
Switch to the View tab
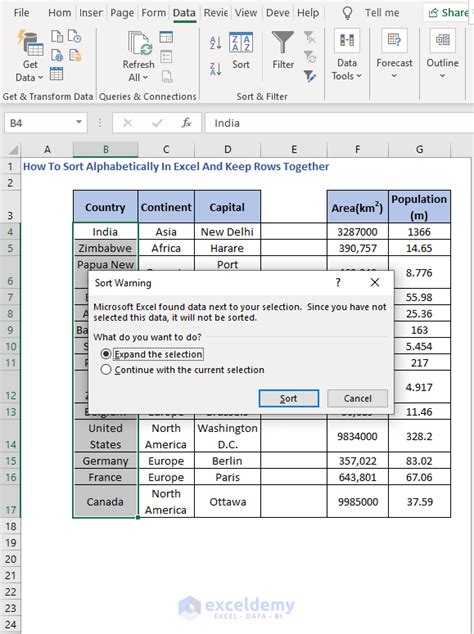pos(246,13)
